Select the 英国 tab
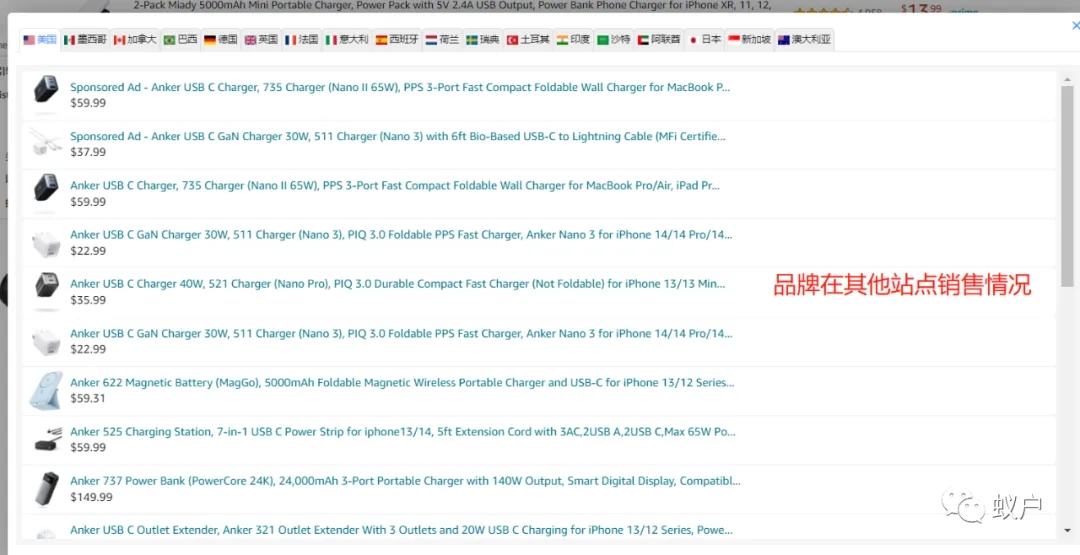1080x555 pixels. (x=261, y=40)
